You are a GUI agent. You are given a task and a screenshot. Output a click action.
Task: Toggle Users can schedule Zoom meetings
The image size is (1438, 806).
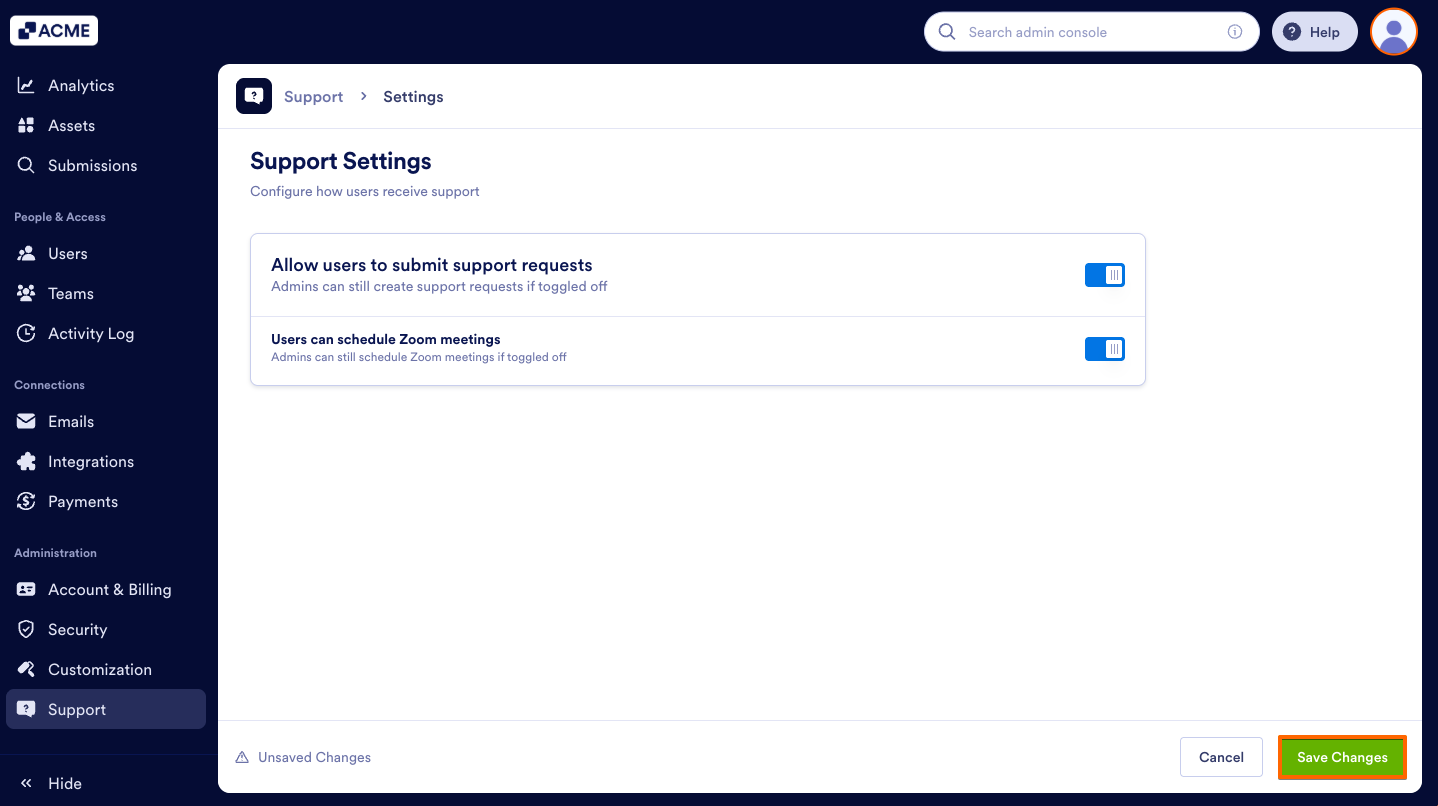click(1105, 349)
